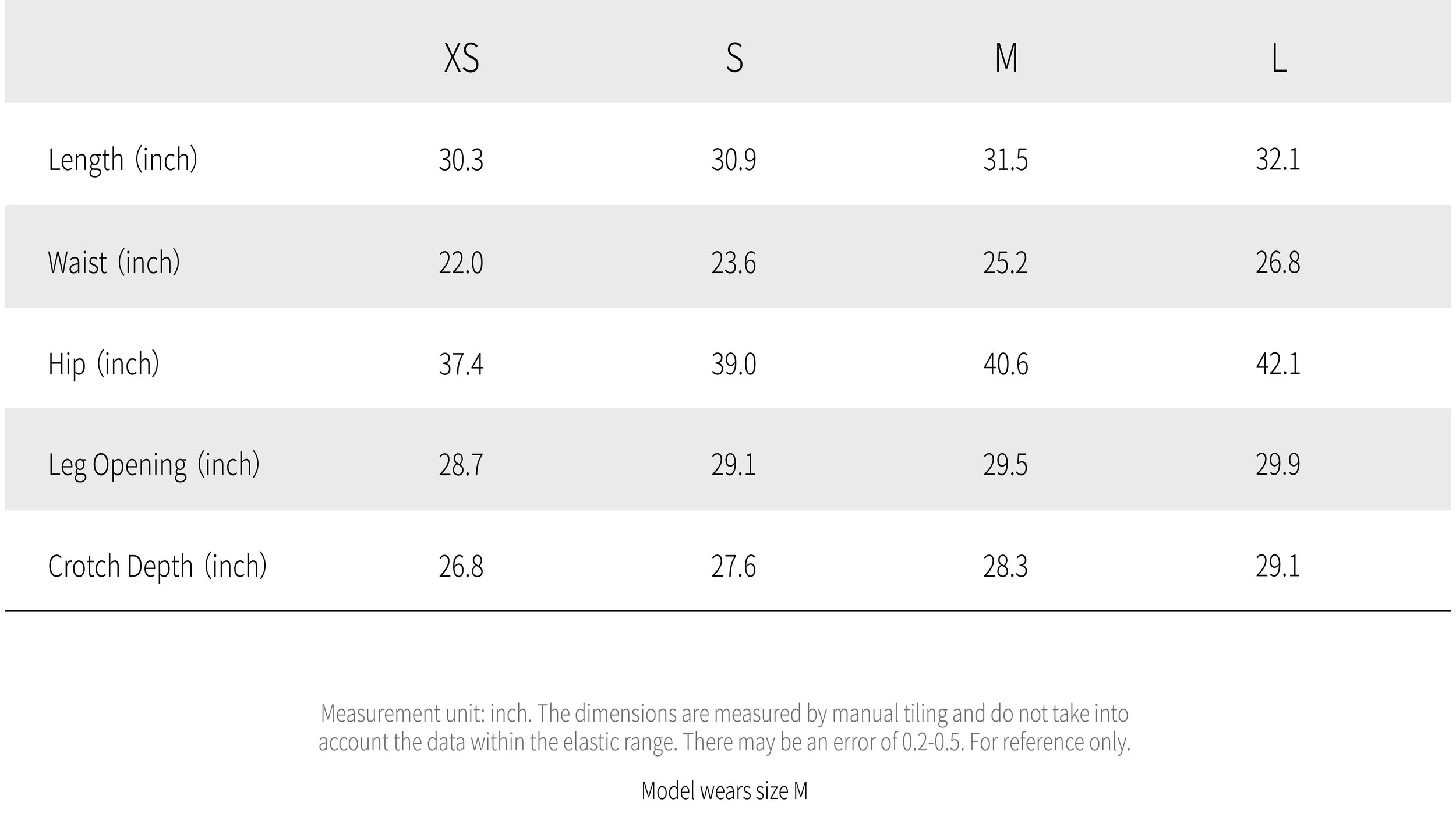This screenshot has width=1456, height=834.
Task: Select the S hip value 39.0
Action: [734, 364]
